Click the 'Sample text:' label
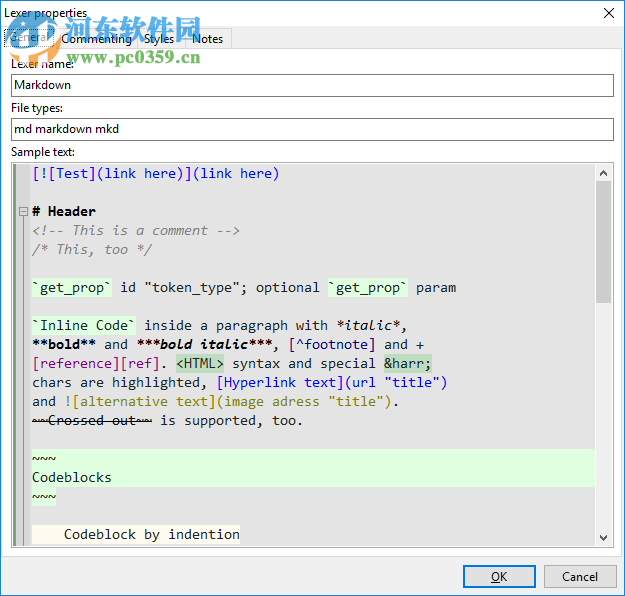 click(x=43, y=152)
